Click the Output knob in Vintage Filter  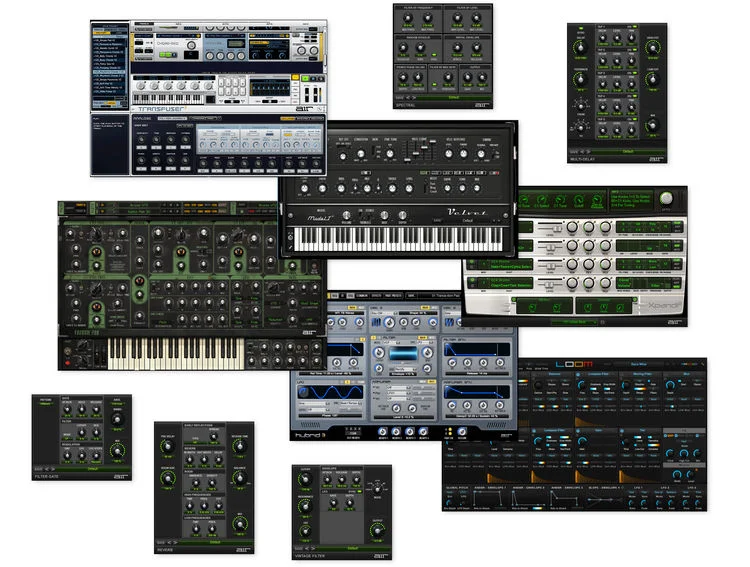pyautogui.click(x=377, y=530)
